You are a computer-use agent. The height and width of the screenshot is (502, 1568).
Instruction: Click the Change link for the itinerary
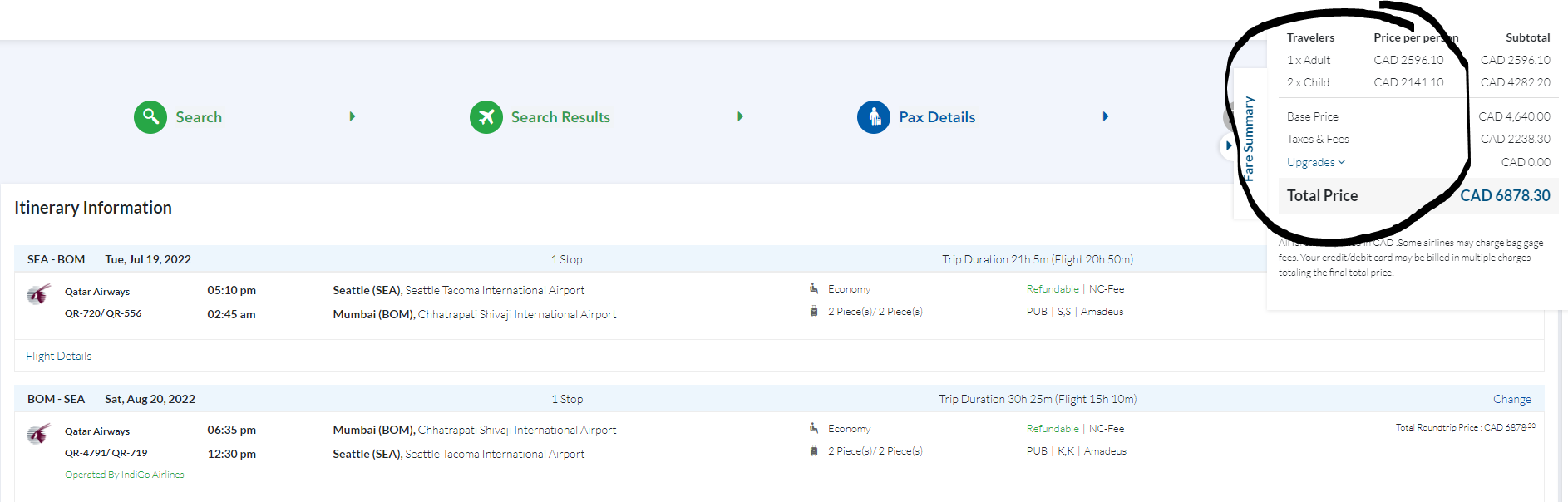click(1511, 399)
